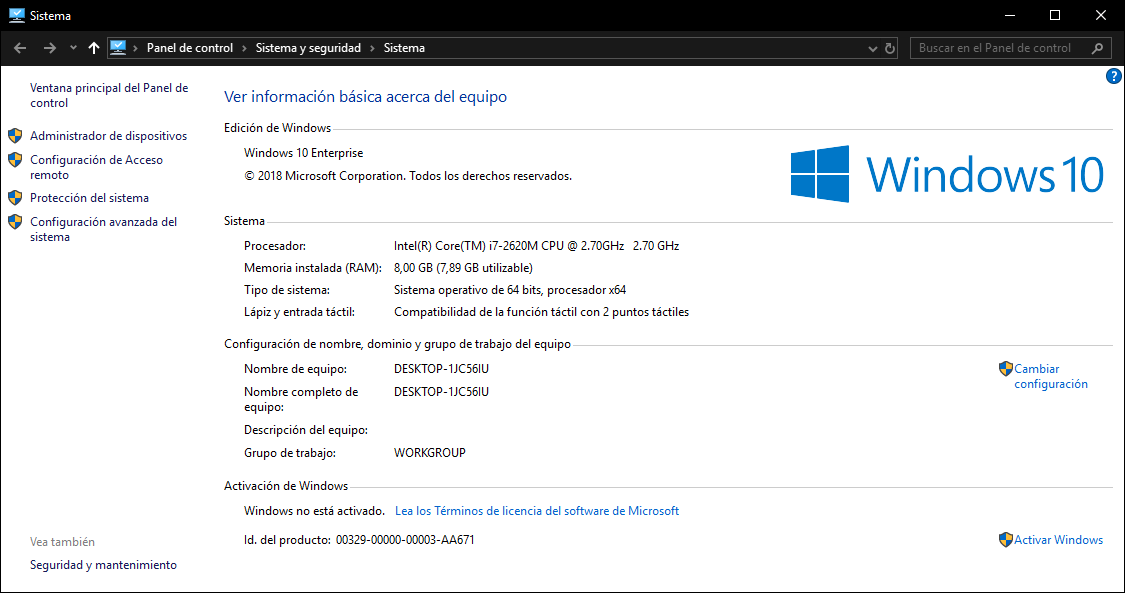Navigate to 'Sistema y seguridad' breadcrumb
The height and width of the screenshot is (593, 1125).
[x=308, y=48]
